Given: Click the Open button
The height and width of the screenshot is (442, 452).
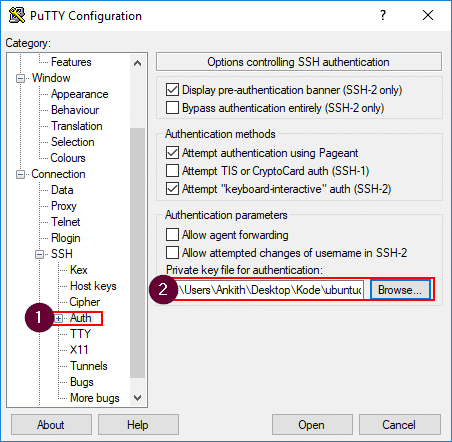Looking at the screenshot, I should [x=312, y=425].
